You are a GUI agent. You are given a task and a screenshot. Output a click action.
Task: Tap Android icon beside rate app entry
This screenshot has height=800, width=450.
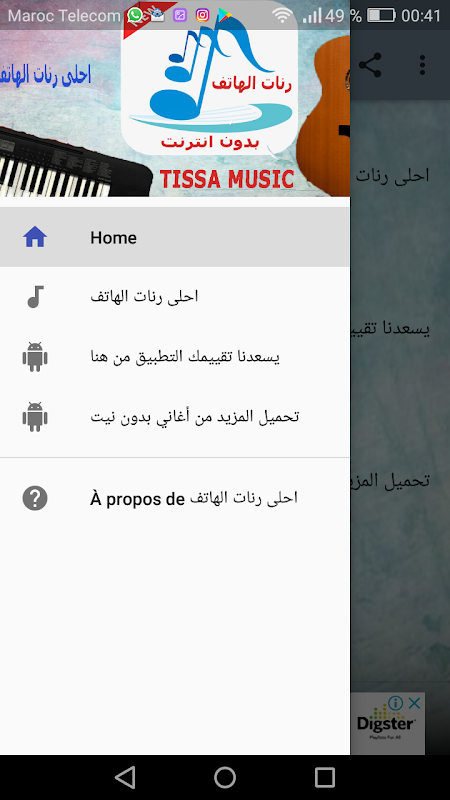point(35,357)
